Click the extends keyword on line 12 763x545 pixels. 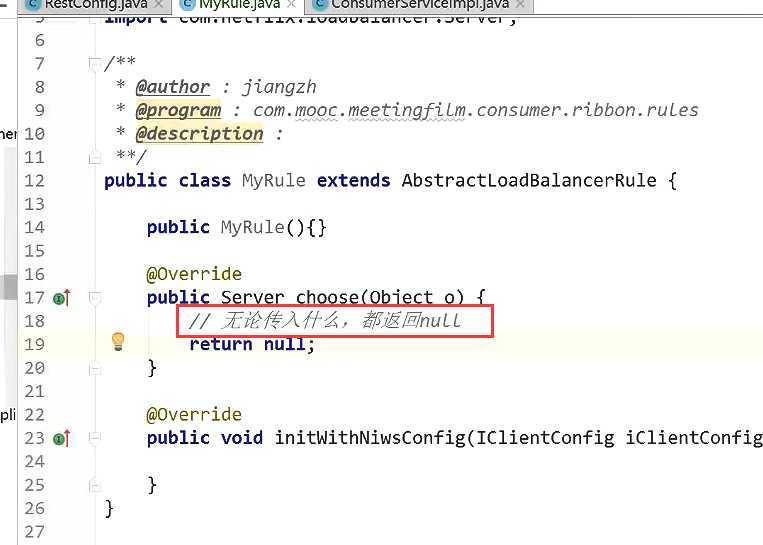353,181
